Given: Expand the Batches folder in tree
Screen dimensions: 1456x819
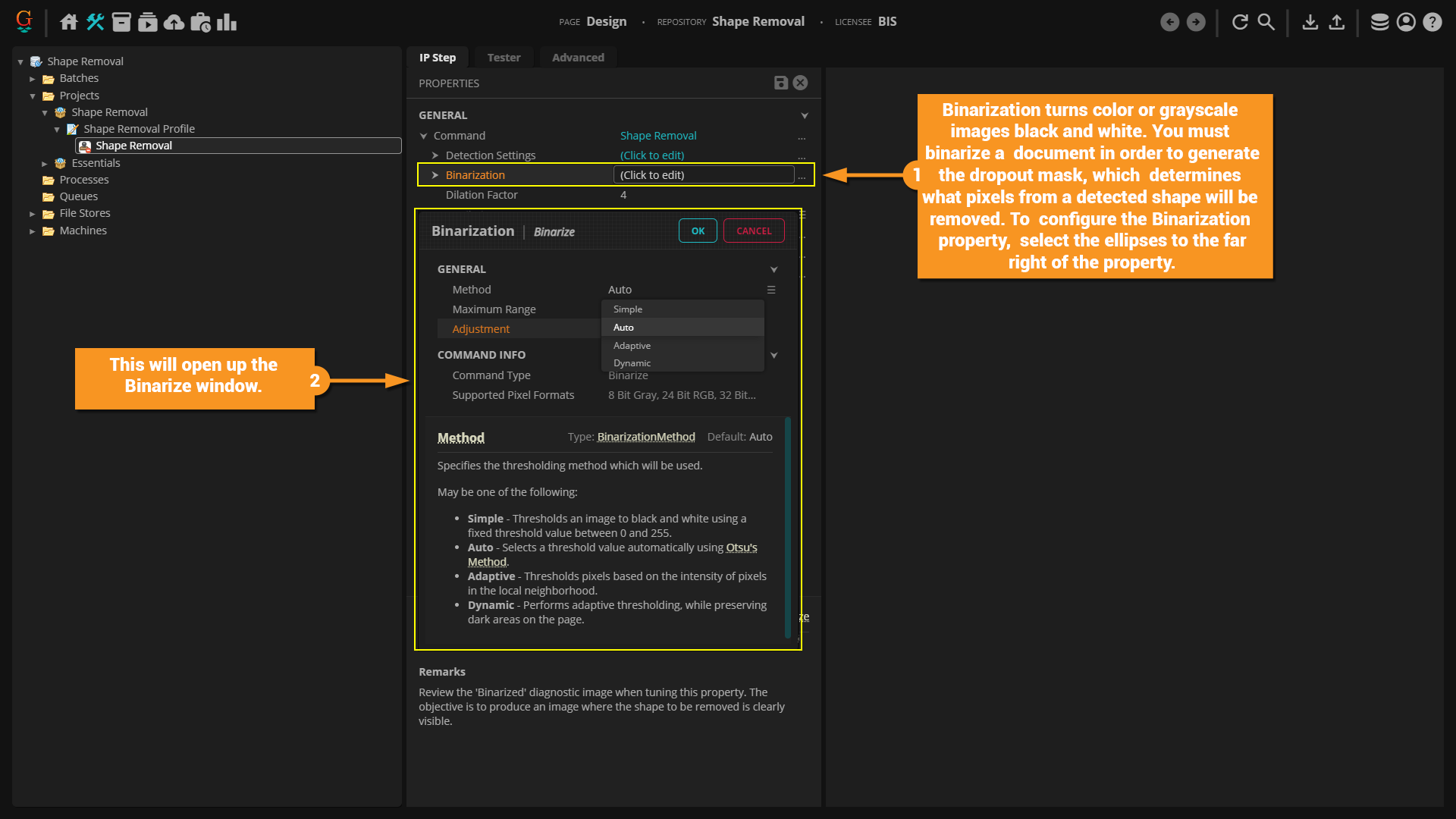Looking at the screenshot, I should pos(33,79).
